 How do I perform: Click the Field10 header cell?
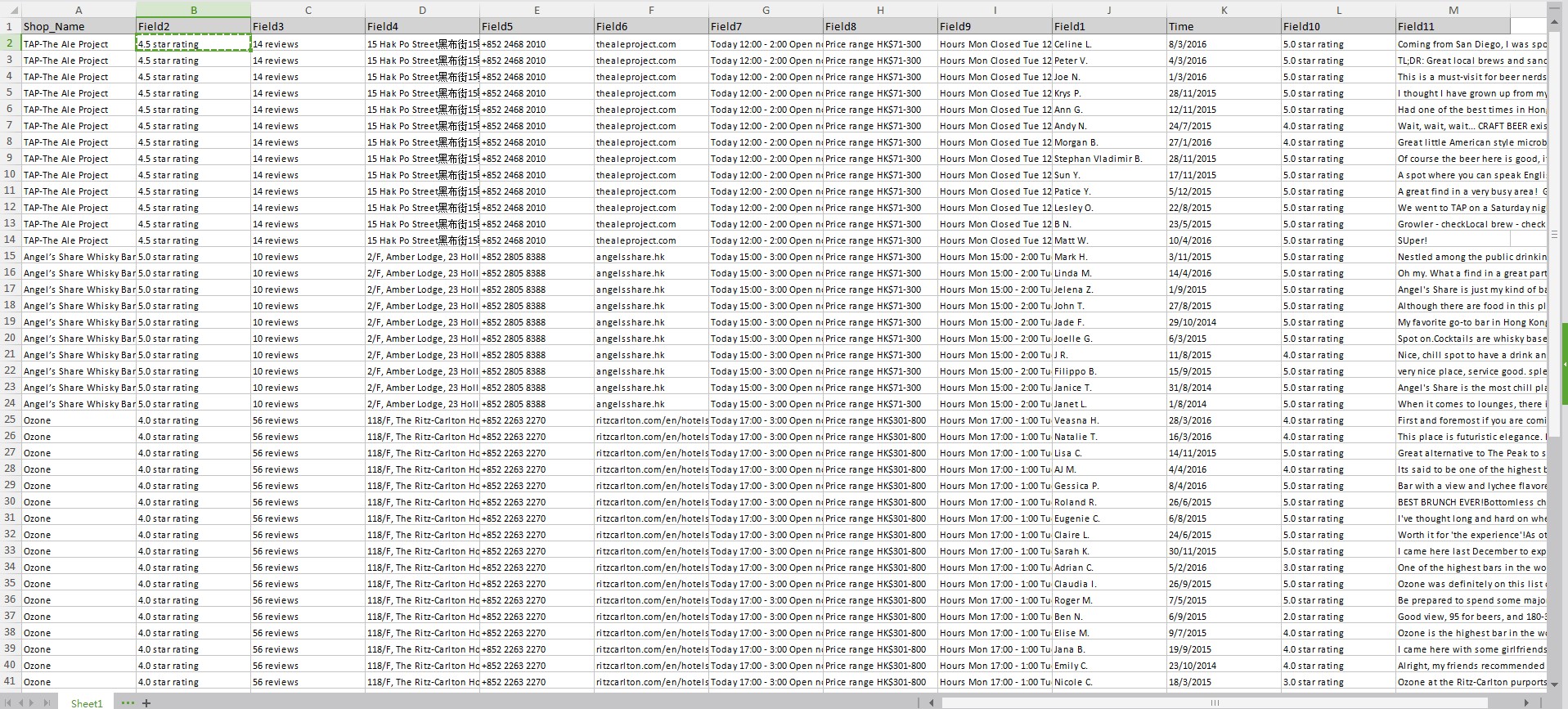(x=1339, y=26)
